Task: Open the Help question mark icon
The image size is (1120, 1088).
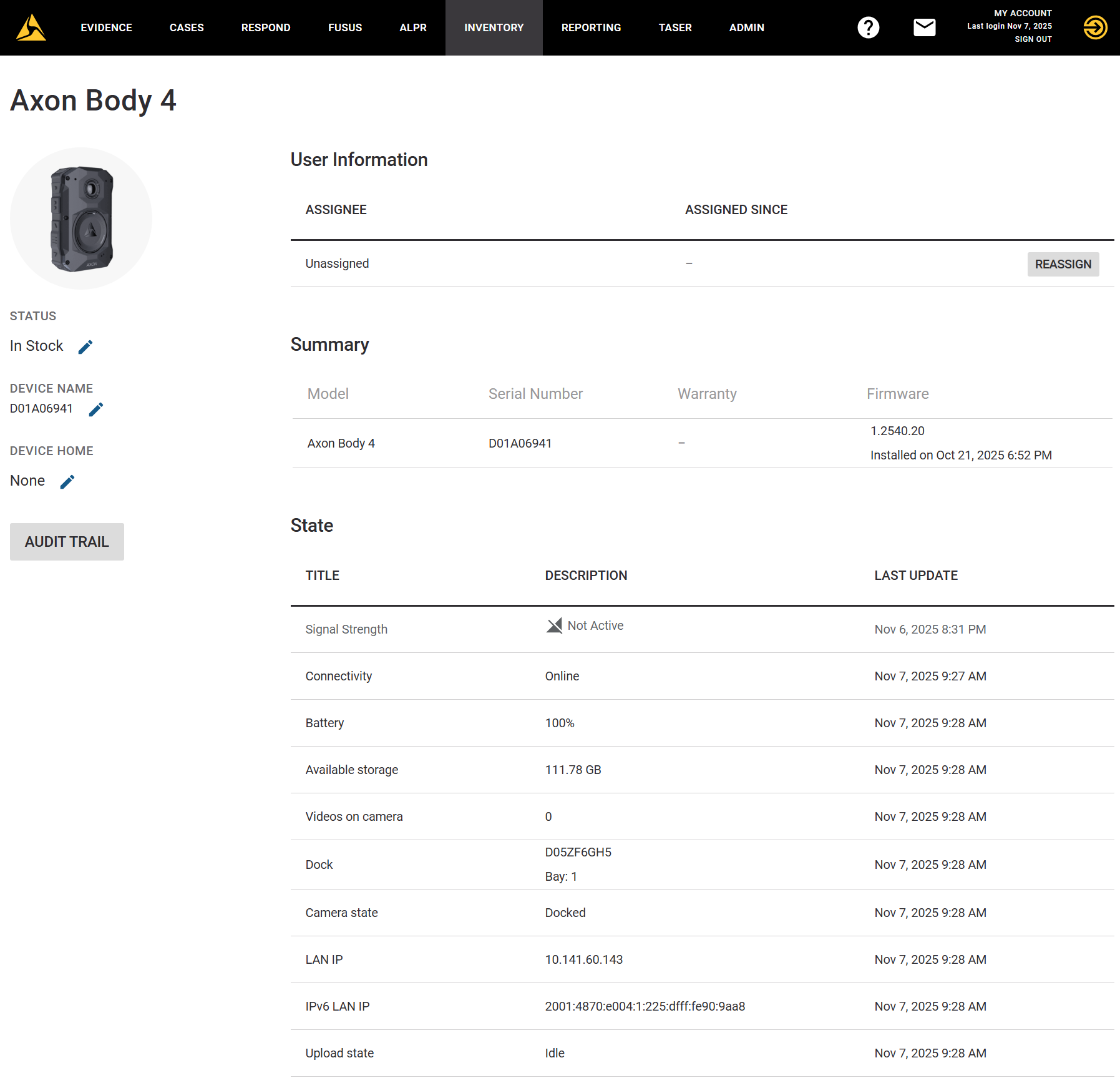Action: 869,27
